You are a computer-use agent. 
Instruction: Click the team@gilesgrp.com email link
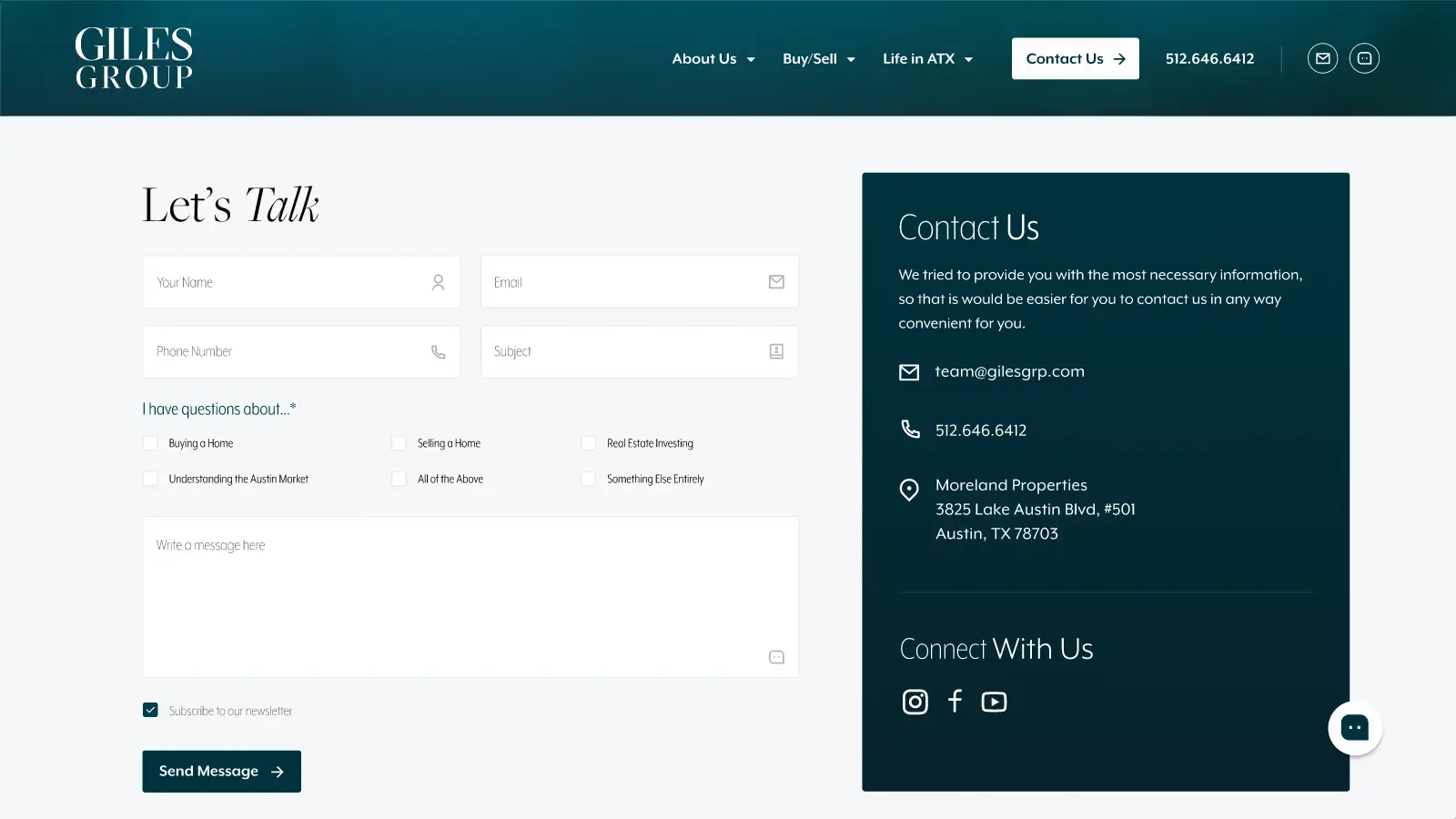1009,371
